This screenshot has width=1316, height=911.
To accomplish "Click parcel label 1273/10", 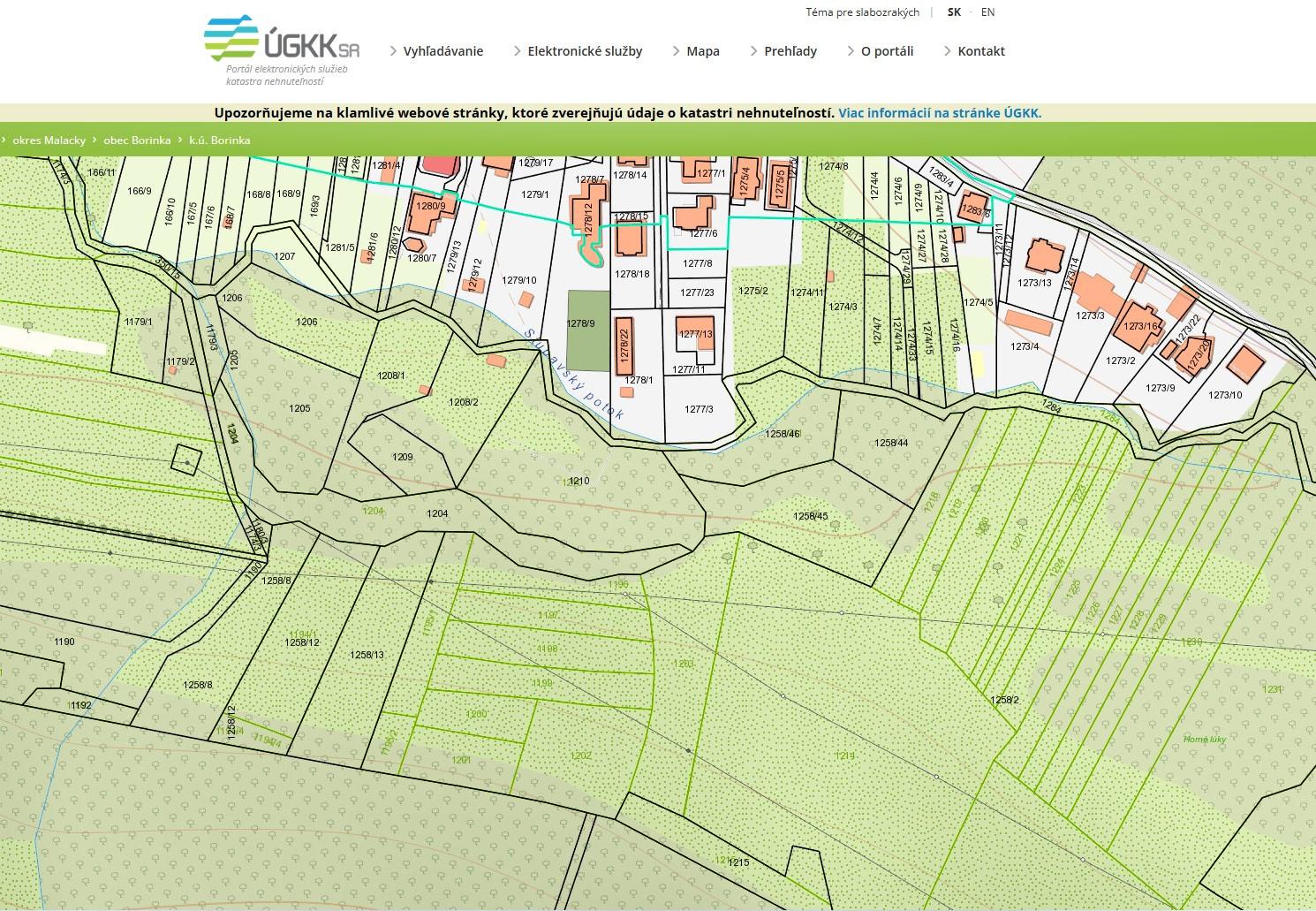I will [x=1225, y=395].
